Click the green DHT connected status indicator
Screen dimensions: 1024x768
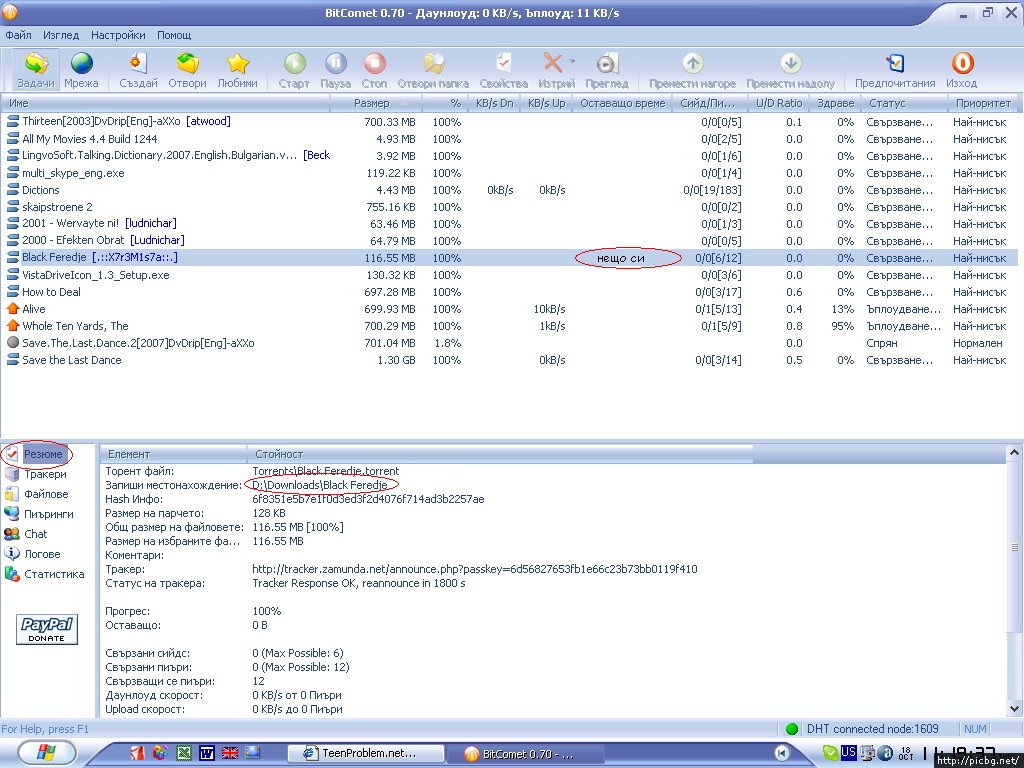[792, 729]
